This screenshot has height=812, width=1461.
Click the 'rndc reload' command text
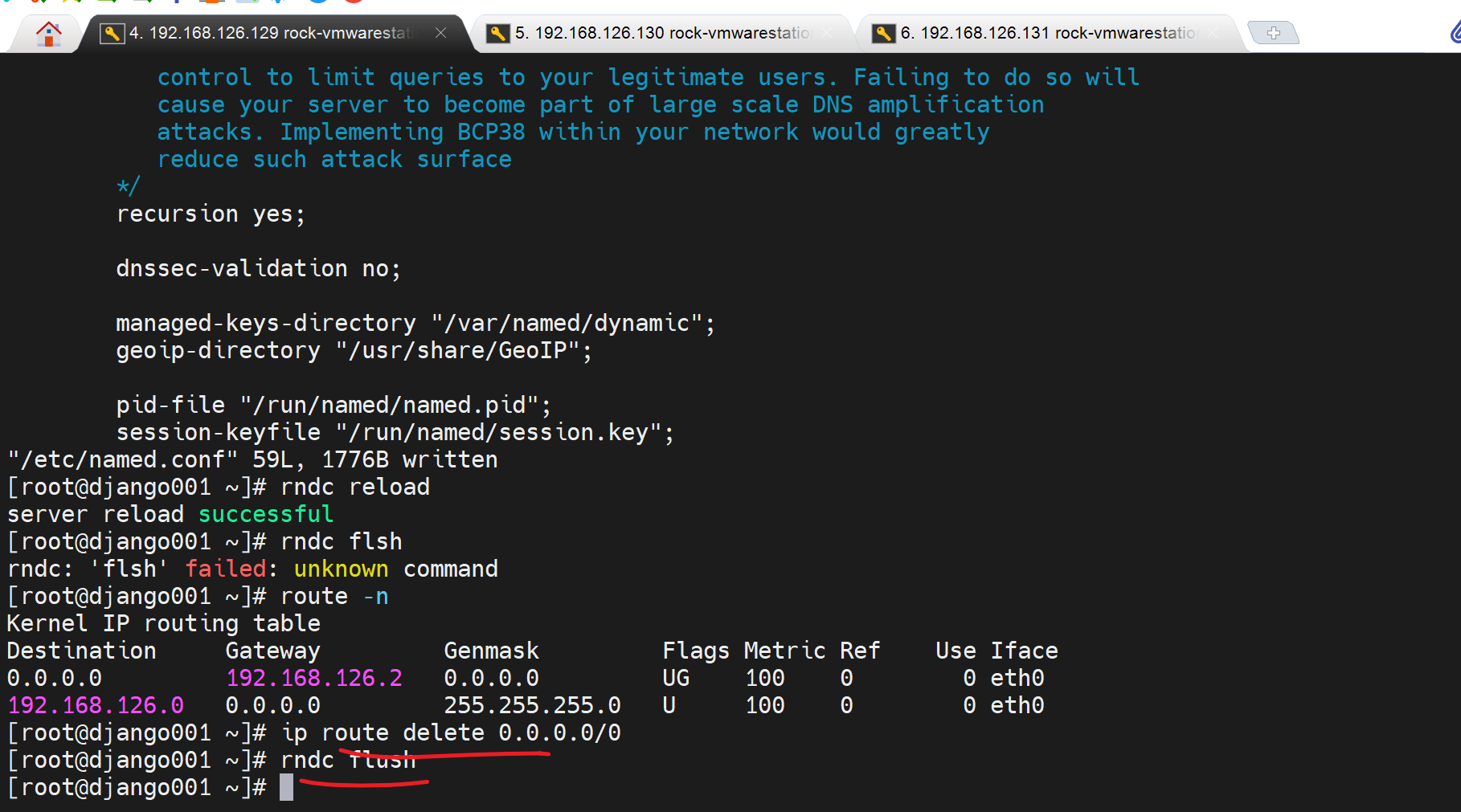355,487
